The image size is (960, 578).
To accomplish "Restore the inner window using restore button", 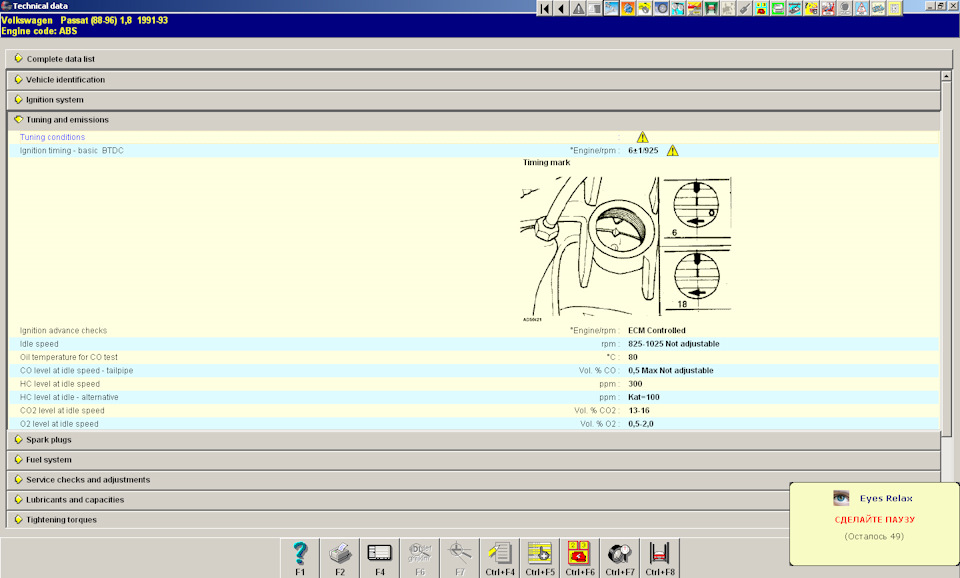I will point(940,6).
